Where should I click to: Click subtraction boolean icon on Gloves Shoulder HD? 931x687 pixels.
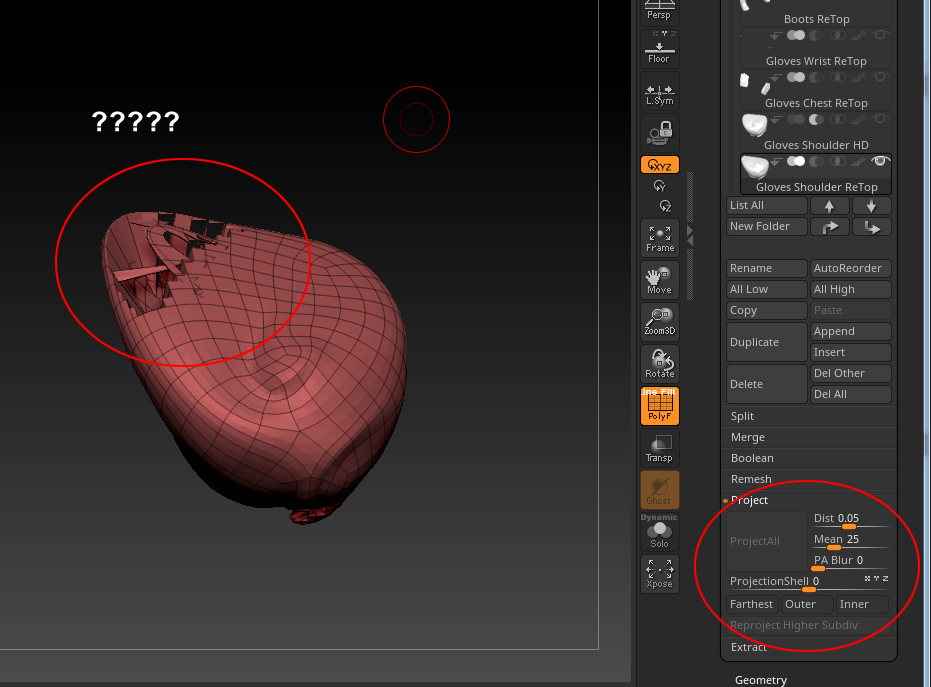[x=816, y=119]
